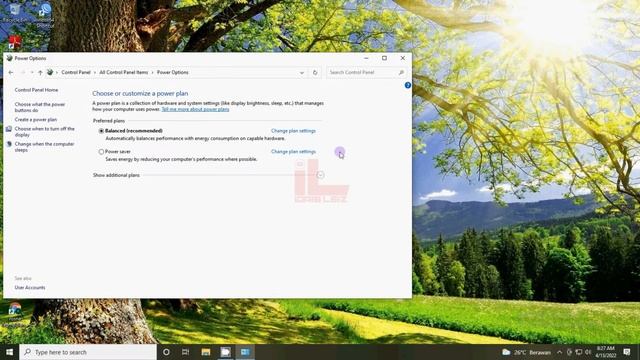Expand the Show additional plans section
This screenshot has height=360, width=640.
[x=320, y=175]
